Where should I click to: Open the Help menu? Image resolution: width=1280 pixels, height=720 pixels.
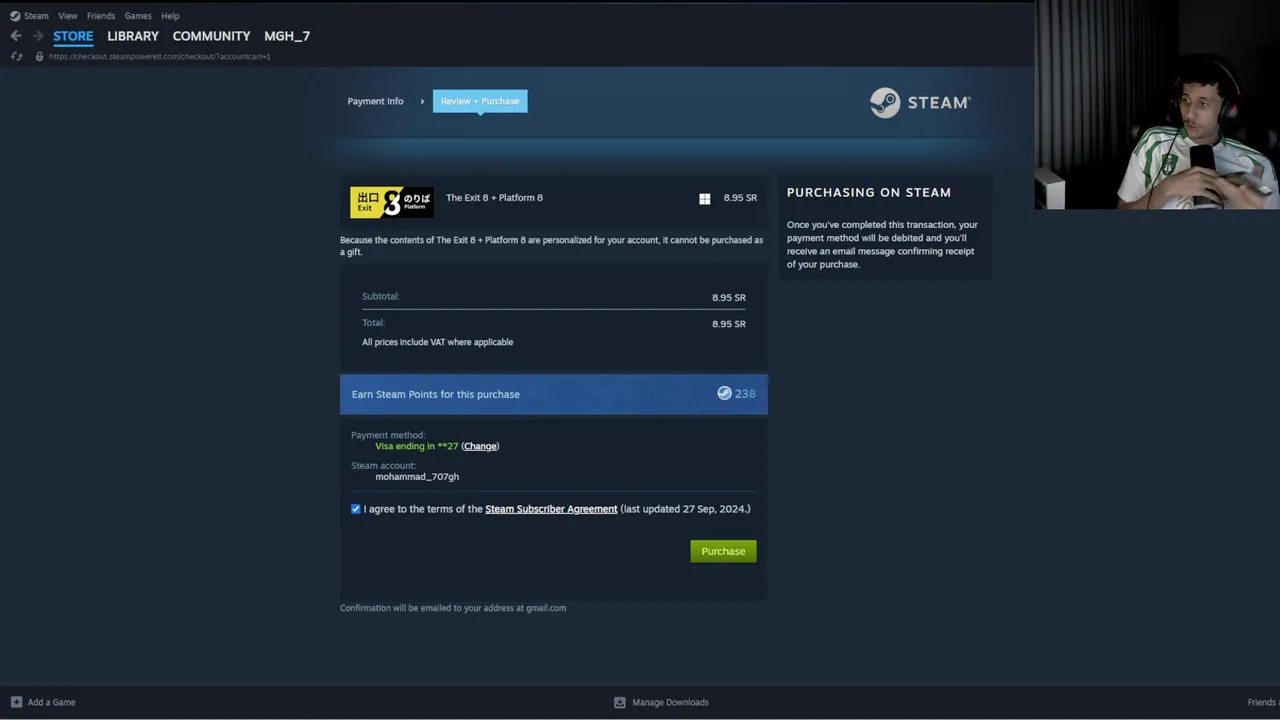click(170, 16)
